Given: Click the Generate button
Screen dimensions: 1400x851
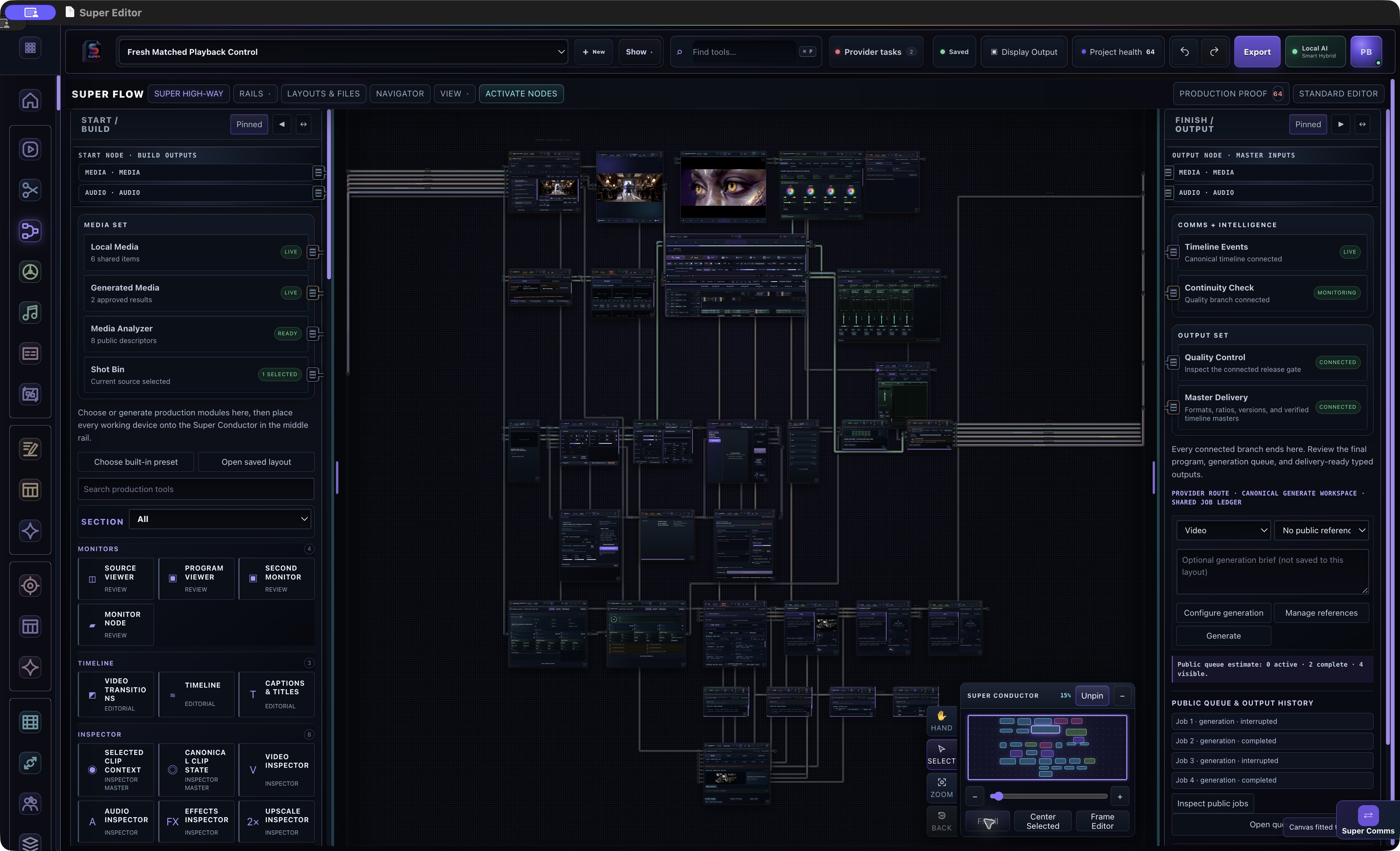Looking at the screenshot, I should pos(1223,636).
